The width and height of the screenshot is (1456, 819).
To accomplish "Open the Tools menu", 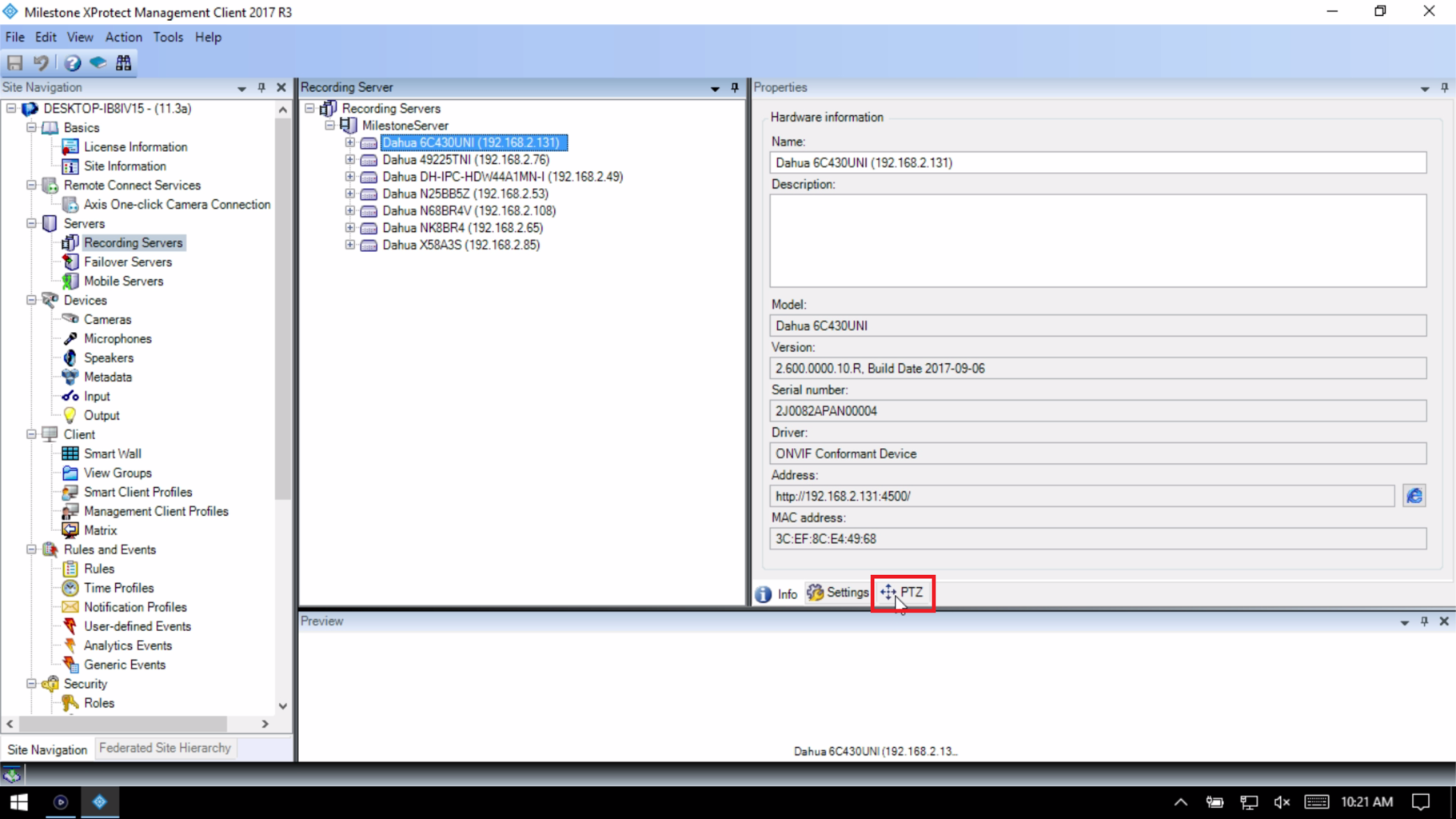I will coord(168,37).
